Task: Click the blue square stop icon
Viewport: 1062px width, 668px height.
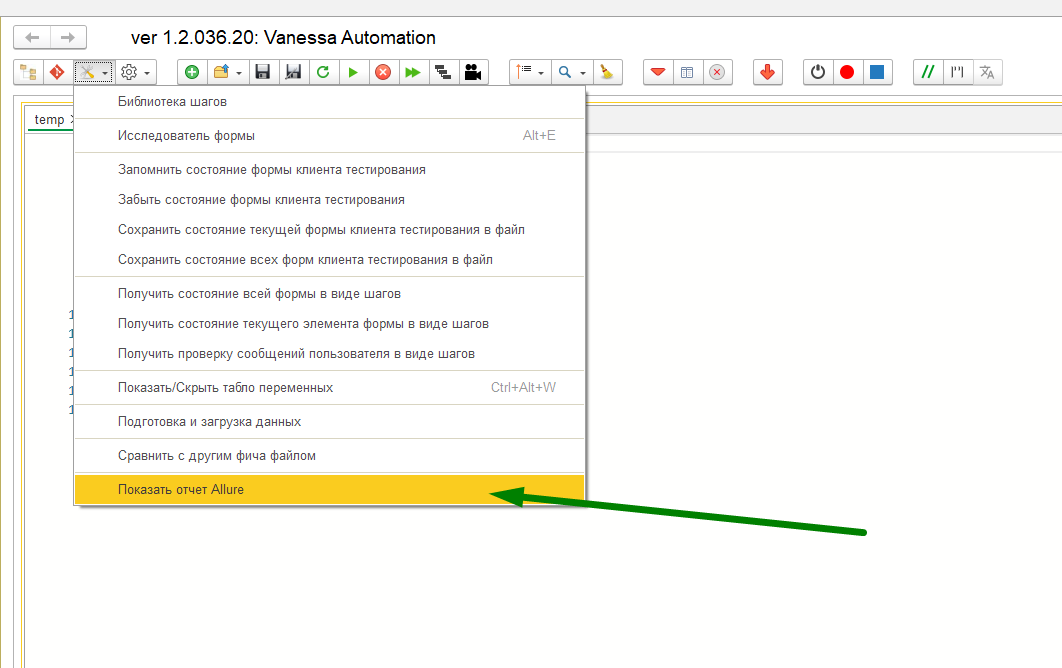Action: point(876,72)
